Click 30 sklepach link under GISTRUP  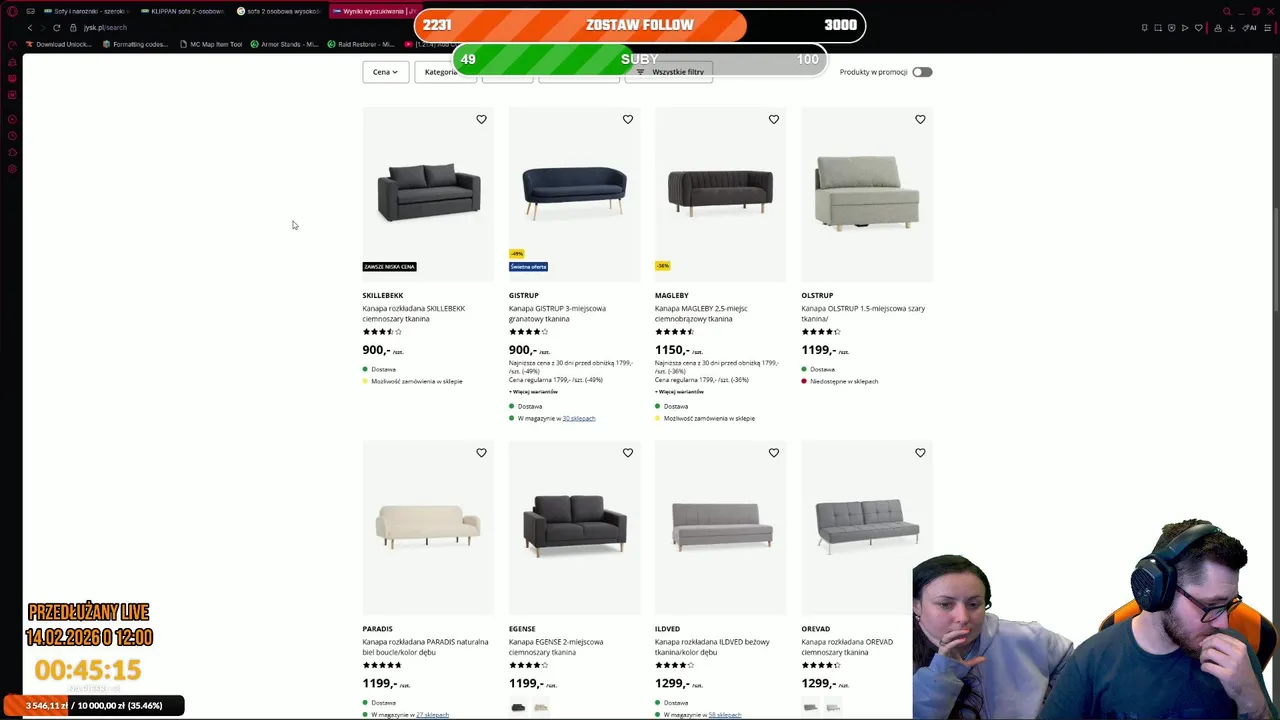pyautogui.click(x=578, y=418)
